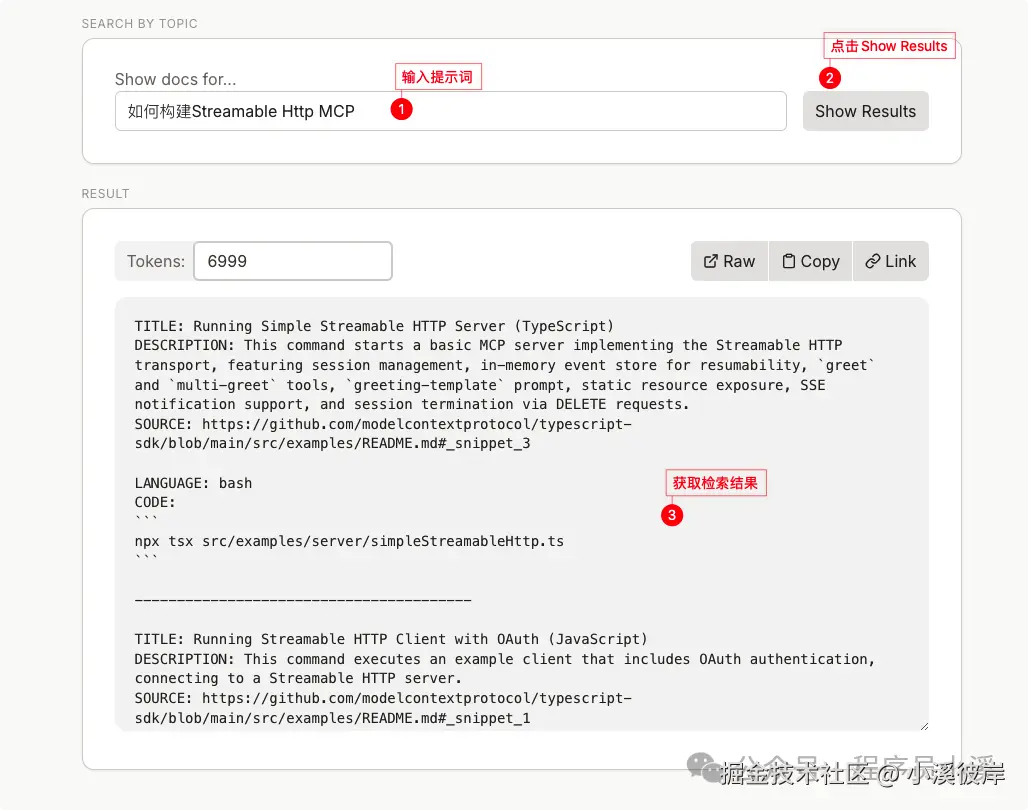1028x810 pixels.
Task: Click 'TITLE: Running Streamable HTTP Client with OAuth' line
Action: click(x=391, y=639)
